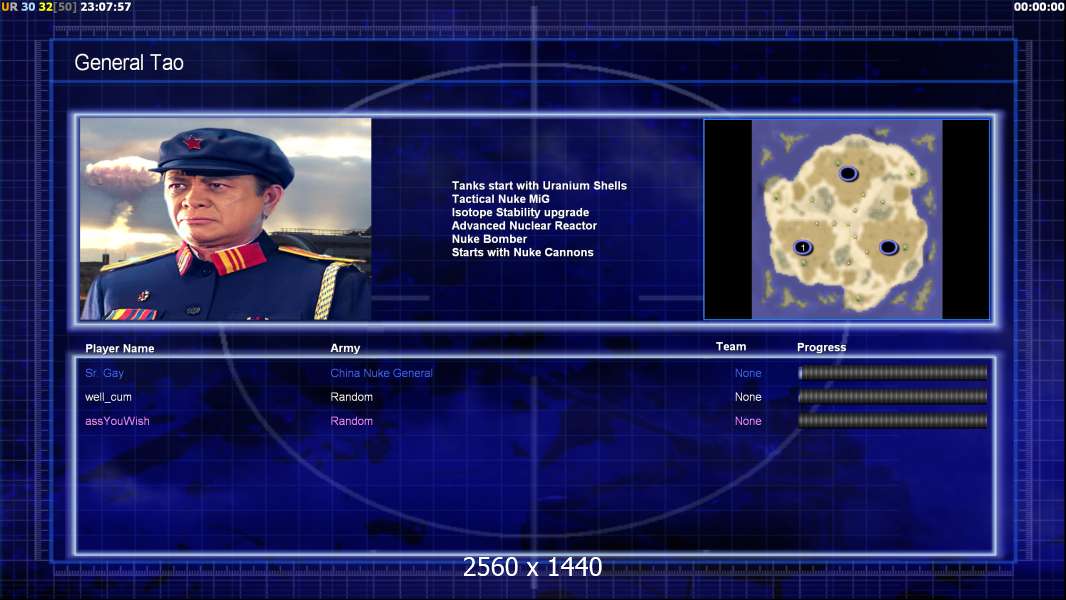This screenshot has width=1066, height=600.
Task: Click well_cum's loading progress bar
Action: point(893,397)
